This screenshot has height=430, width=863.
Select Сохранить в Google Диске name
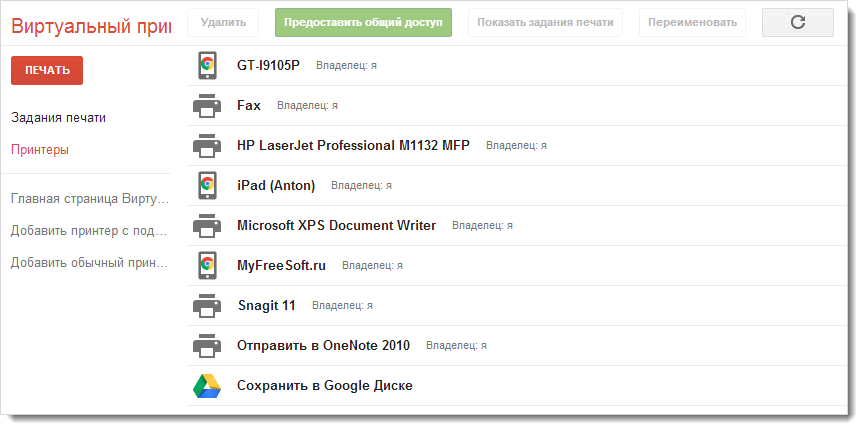click(325, 385)
